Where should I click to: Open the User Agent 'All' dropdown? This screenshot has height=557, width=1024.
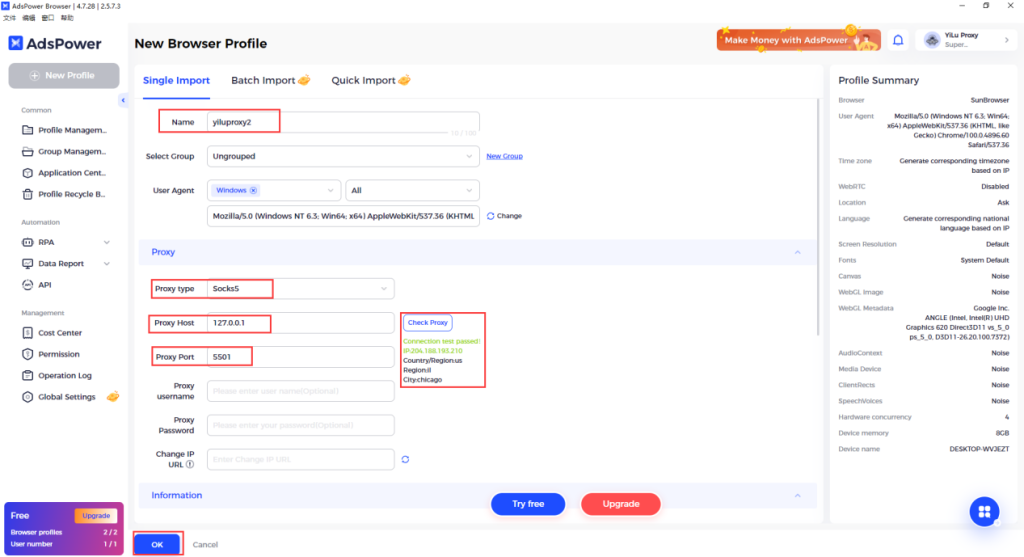pyautogui.click(x=412, y=191)
